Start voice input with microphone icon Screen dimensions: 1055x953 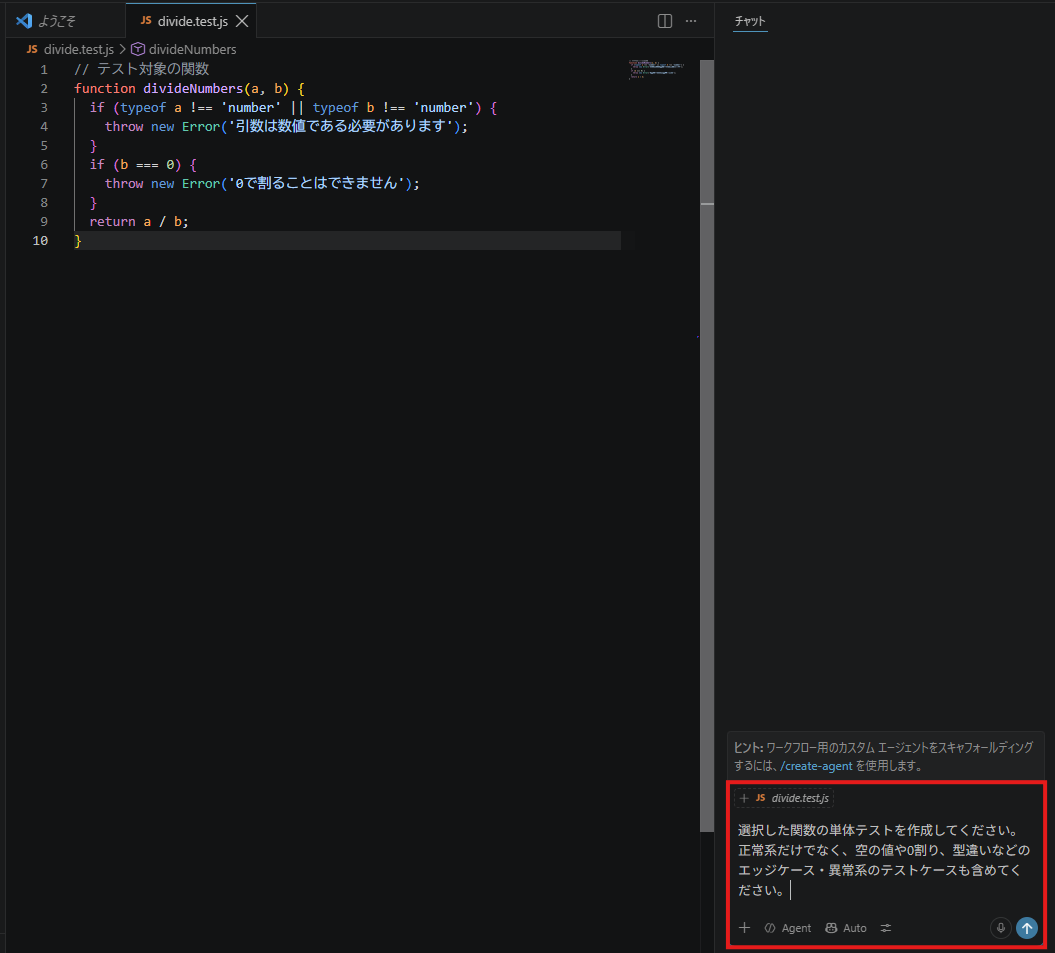point(1001,927)
